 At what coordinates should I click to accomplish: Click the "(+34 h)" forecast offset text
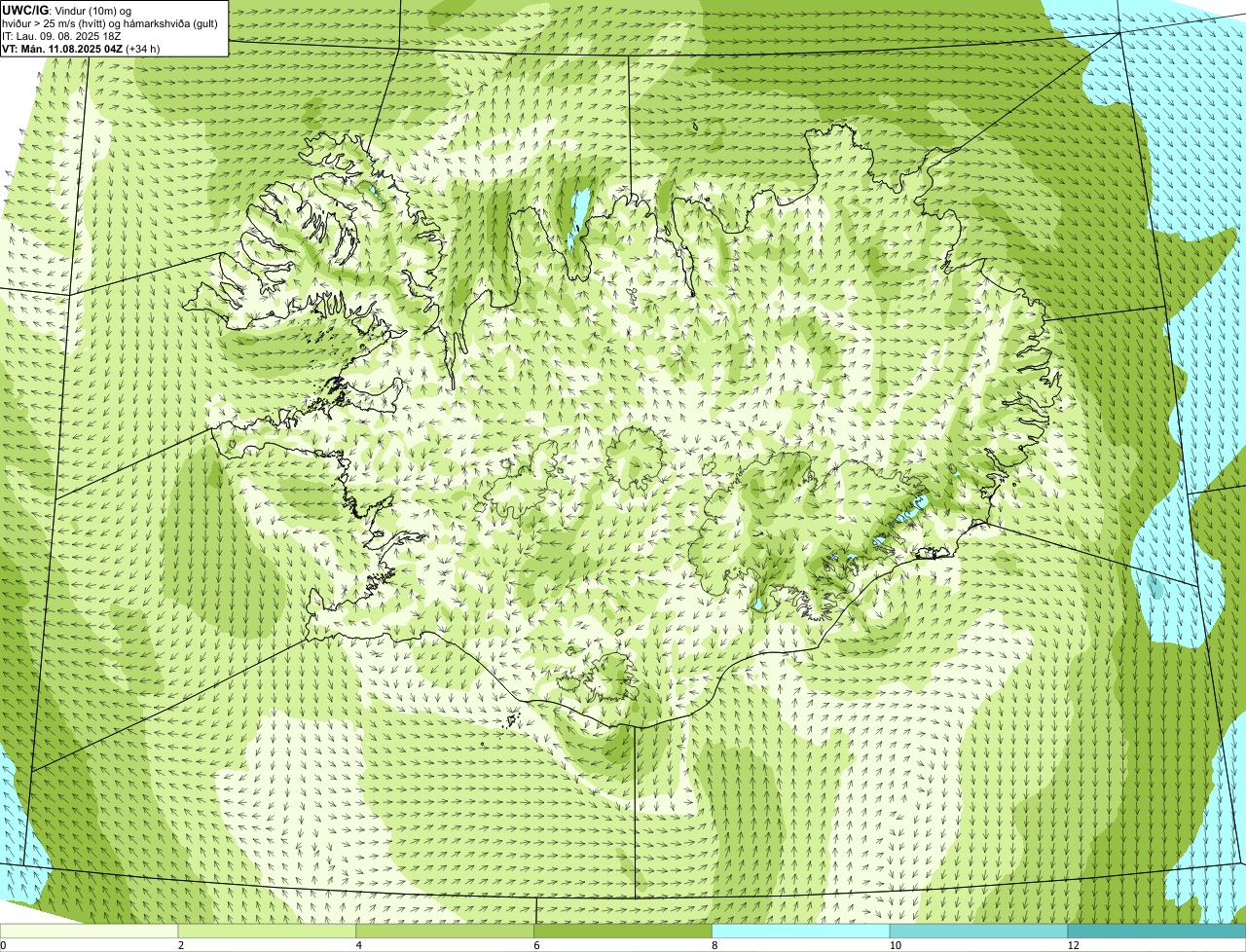coord(143,48)
